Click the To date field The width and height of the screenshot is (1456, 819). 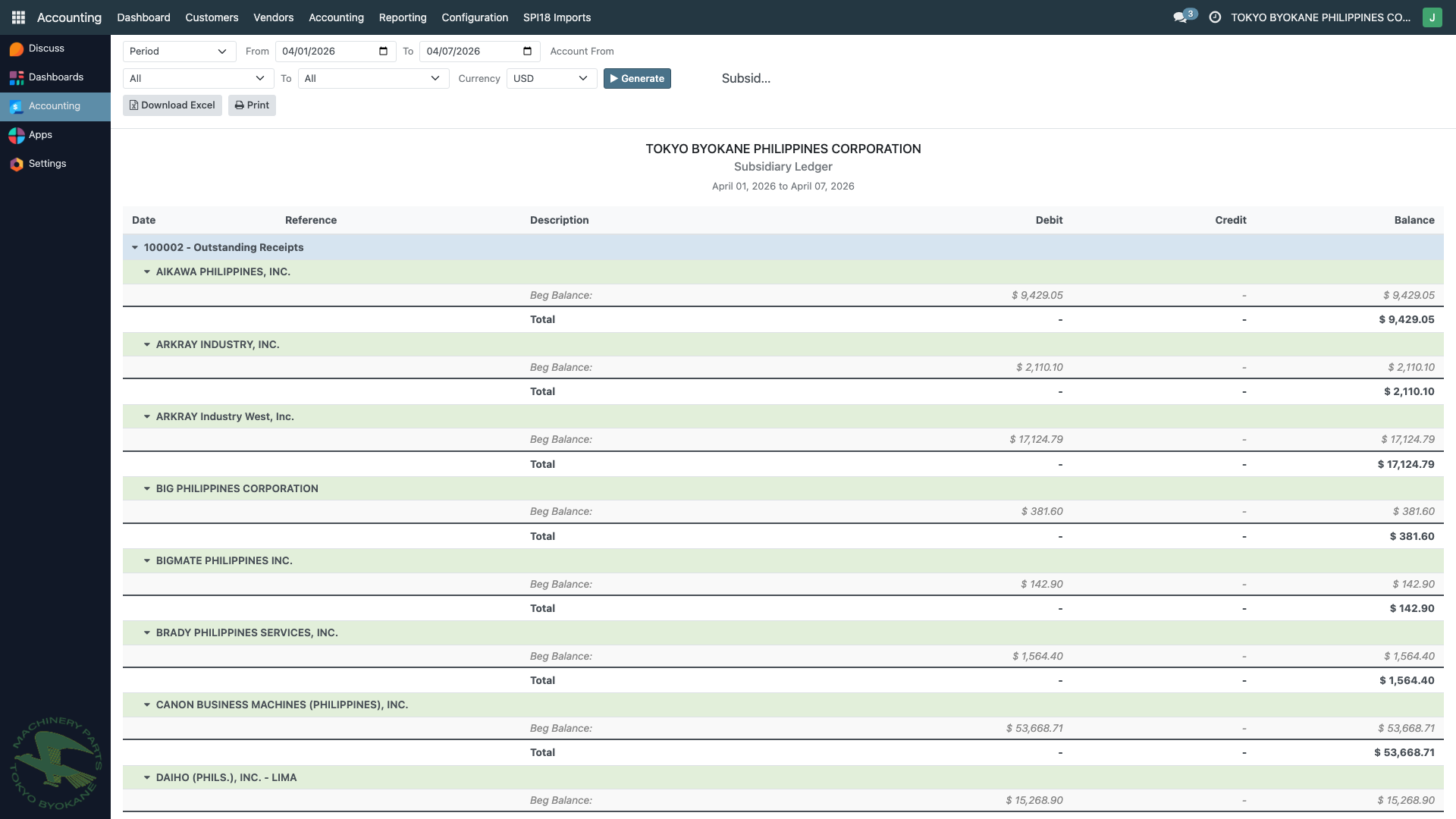click(470, 52)
